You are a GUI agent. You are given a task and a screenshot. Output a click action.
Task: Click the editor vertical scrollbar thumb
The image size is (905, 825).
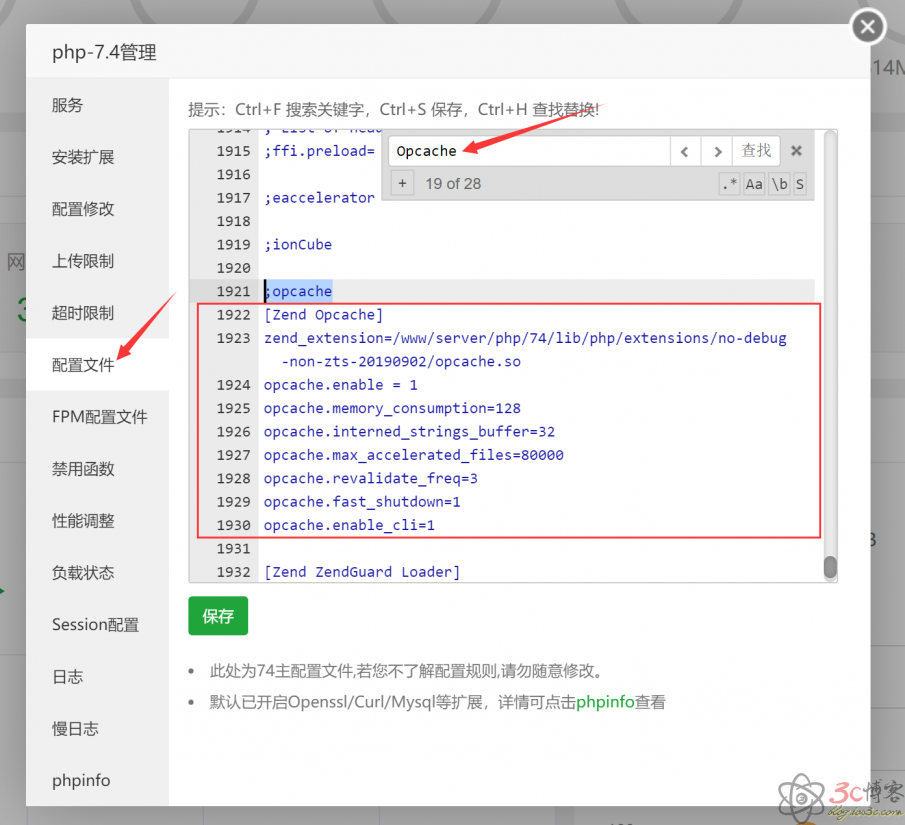[x=830, y=567]
